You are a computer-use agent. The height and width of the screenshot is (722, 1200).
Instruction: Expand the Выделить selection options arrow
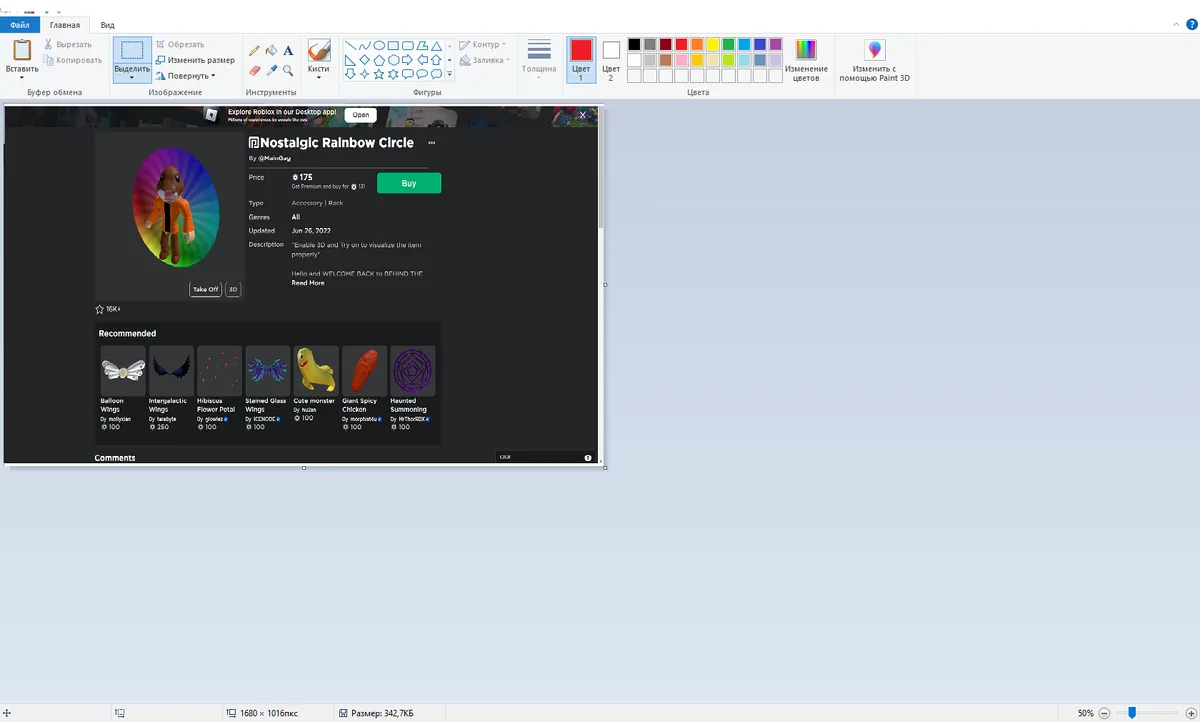[132, 77]
